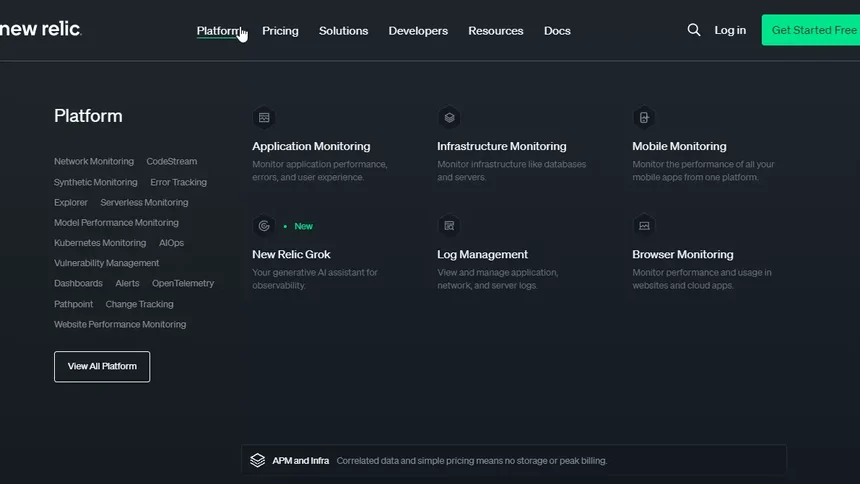The width and height of the screenshot is (860, 484).
Task: Click the Mobile Monitoring hexagon icon
Action: pos(644,117)
